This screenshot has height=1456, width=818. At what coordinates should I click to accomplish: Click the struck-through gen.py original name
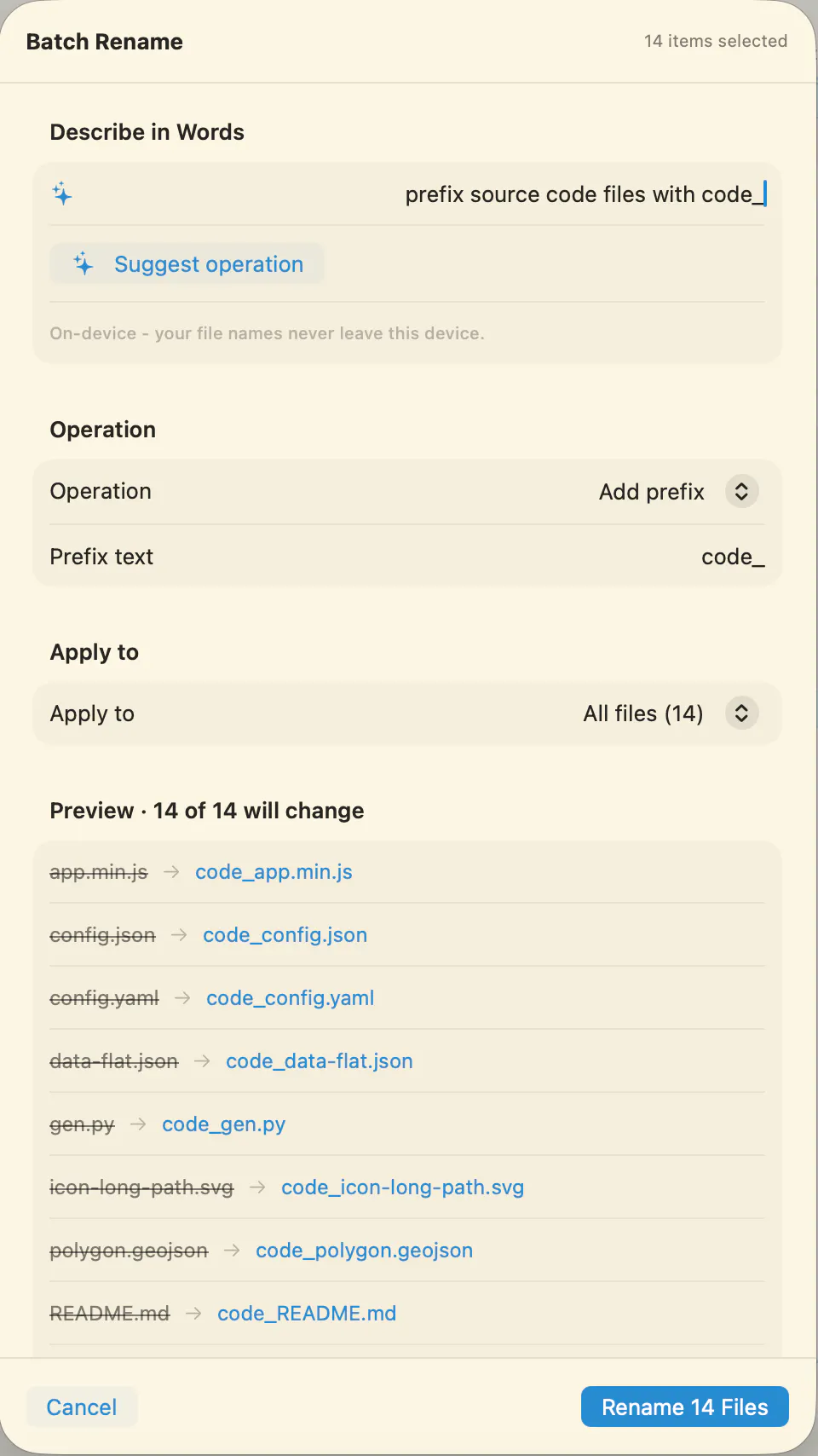[82, 1124]
